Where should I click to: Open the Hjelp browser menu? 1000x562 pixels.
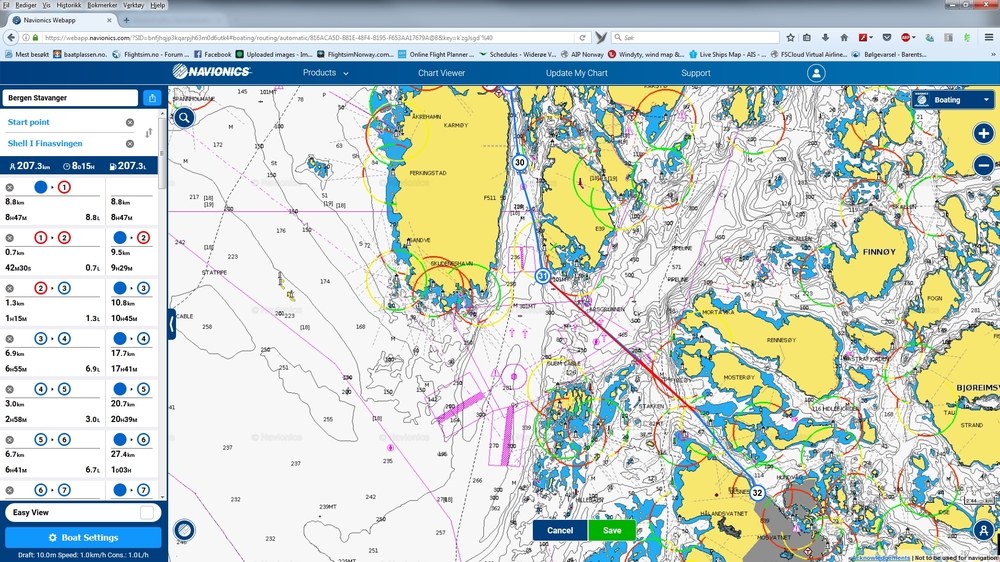158,5
